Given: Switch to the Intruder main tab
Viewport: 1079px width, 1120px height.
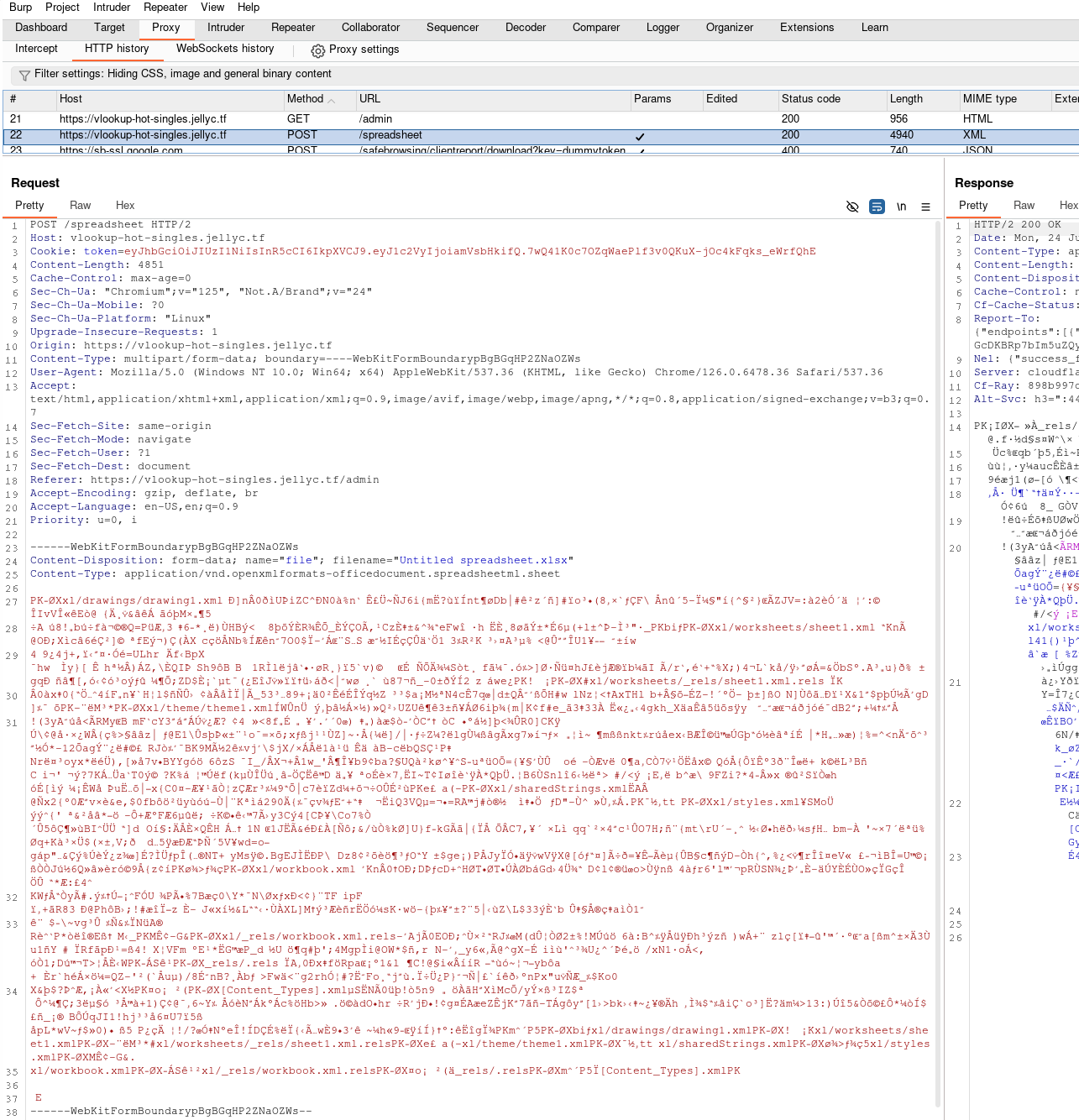Looking at the screenshot, I should [226, 28].
